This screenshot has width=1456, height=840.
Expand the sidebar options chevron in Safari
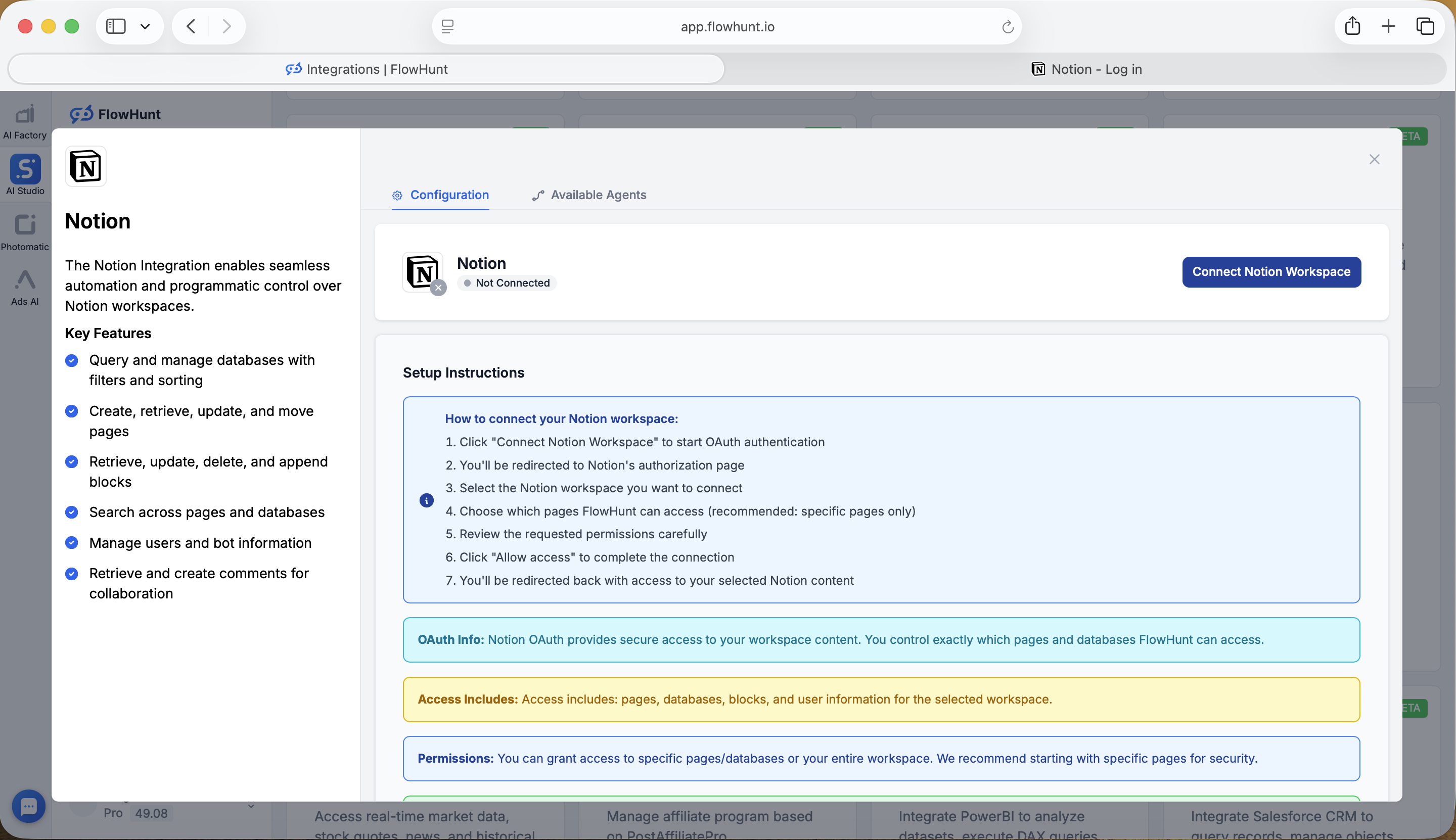click(145, 27)
